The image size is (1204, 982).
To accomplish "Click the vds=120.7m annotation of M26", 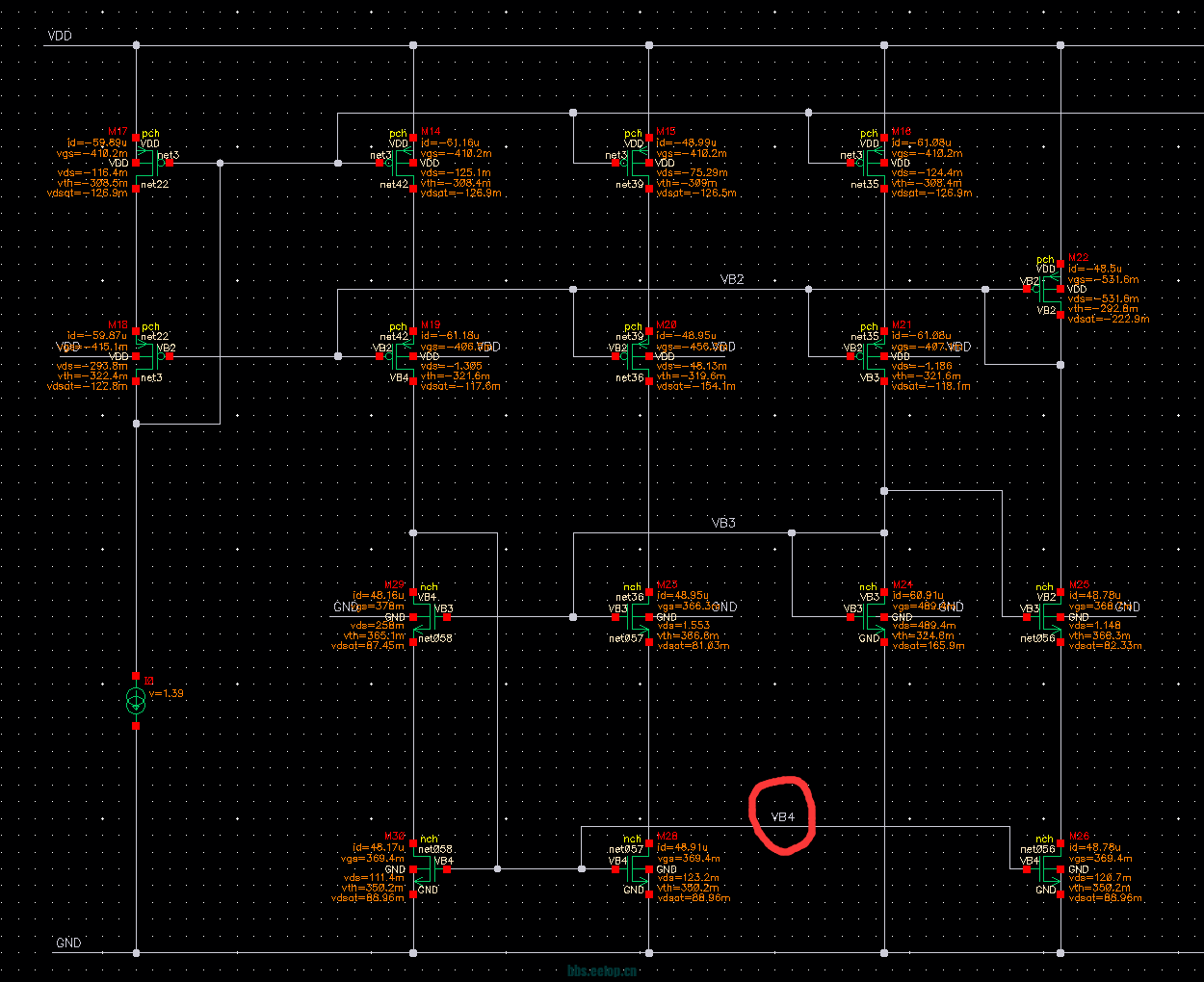I will (x=1099, y=878).
